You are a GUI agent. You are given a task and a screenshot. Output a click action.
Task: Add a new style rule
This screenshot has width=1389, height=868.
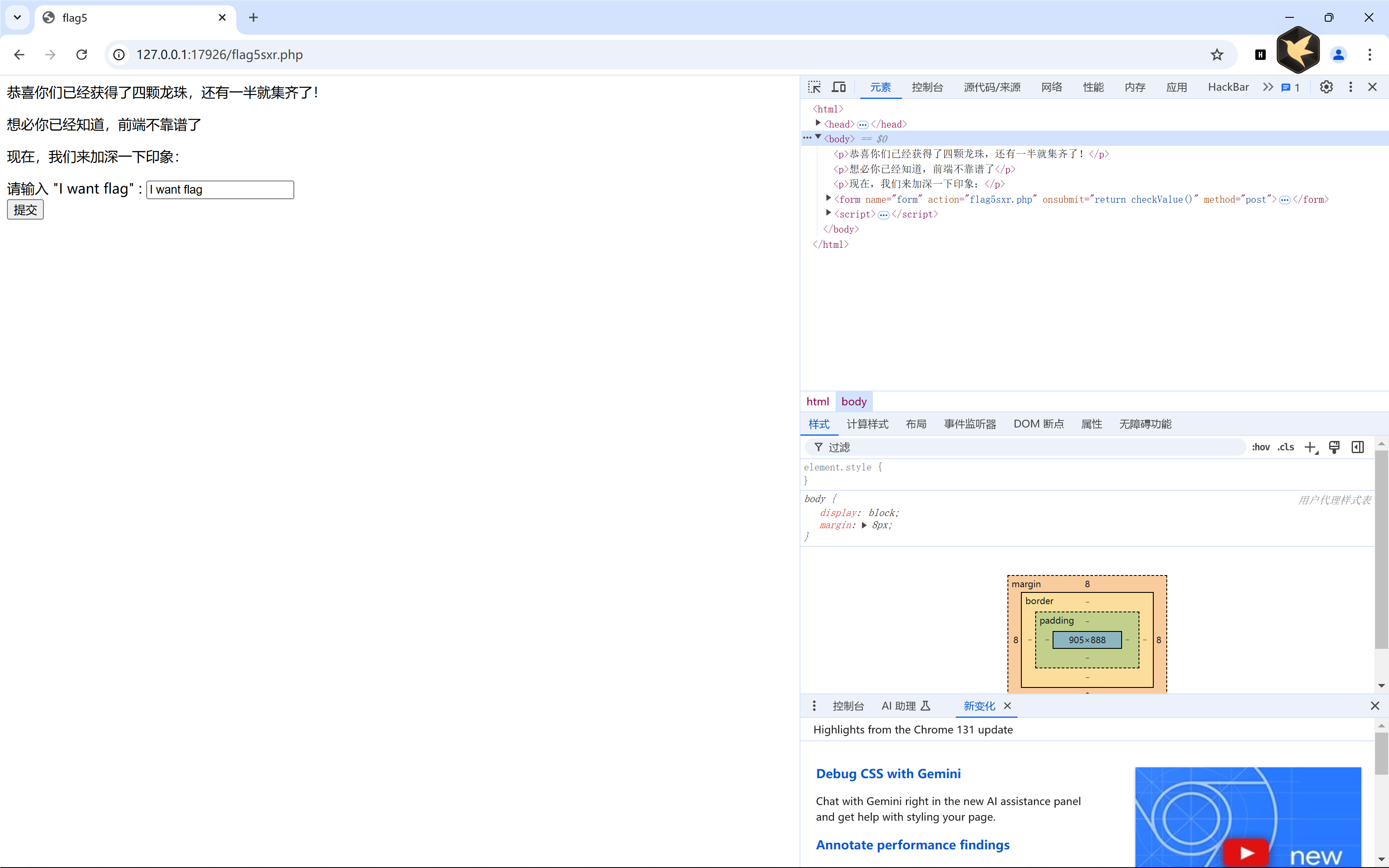pyautogui.click(x=1310, y=447)
